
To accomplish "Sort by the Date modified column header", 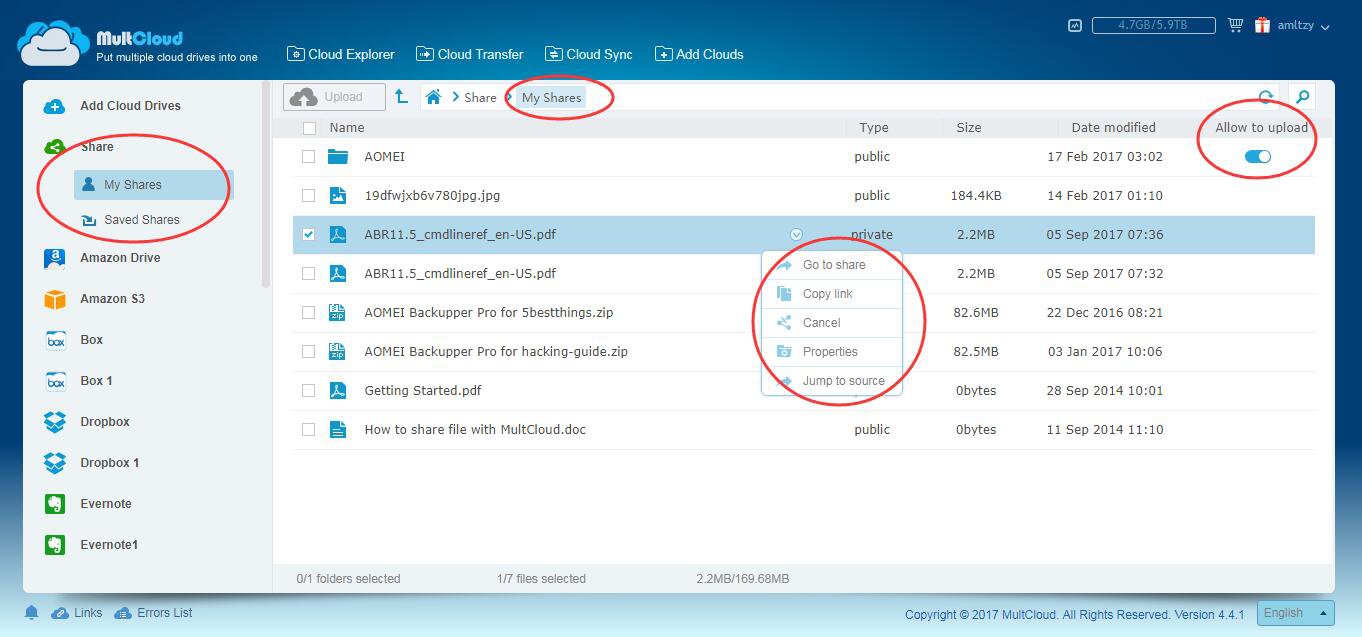I will point(1113,128).
